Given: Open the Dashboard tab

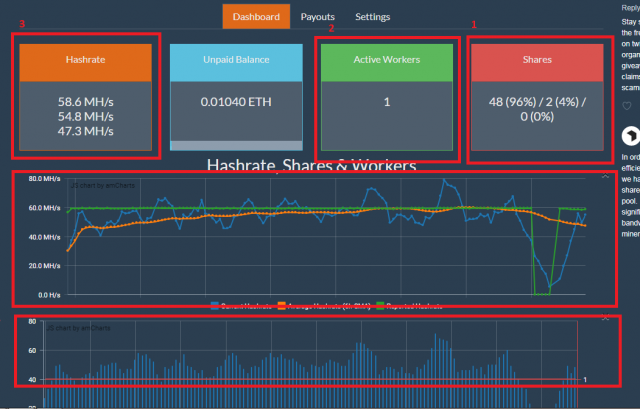Looking at the screenshot, I should tap(257, 17).
